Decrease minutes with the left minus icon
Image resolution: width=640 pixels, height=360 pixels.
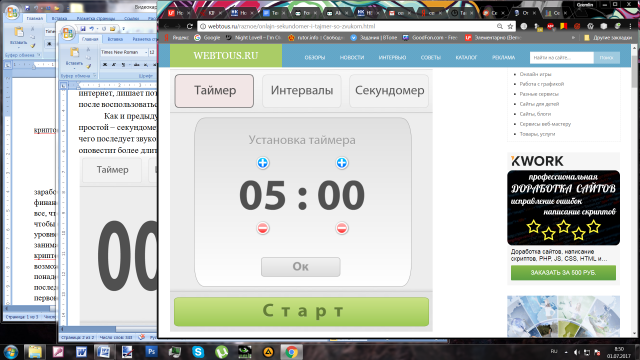coord(263,228)
